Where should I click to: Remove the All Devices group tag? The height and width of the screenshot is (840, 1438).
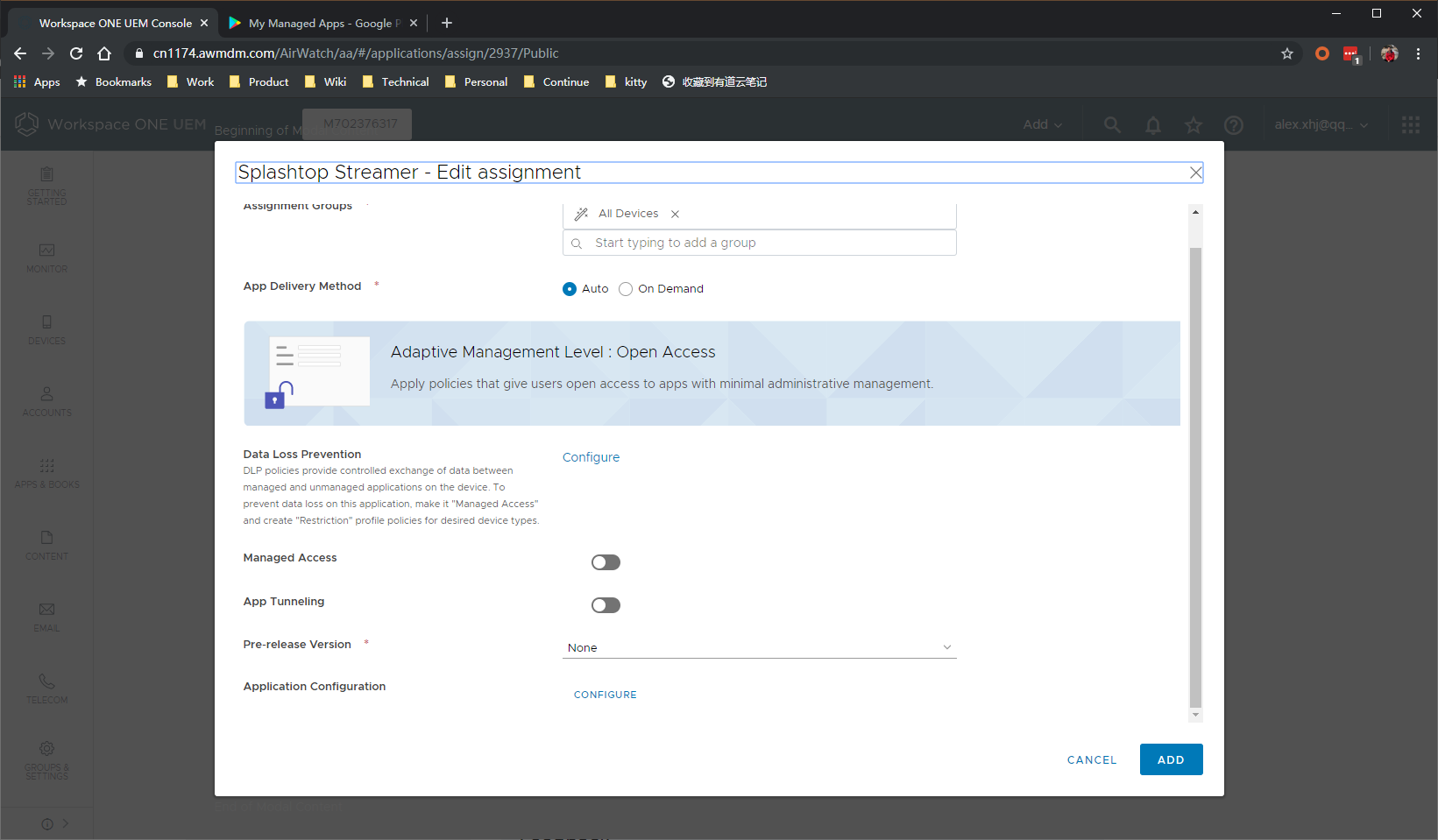[x=675, y=214]
